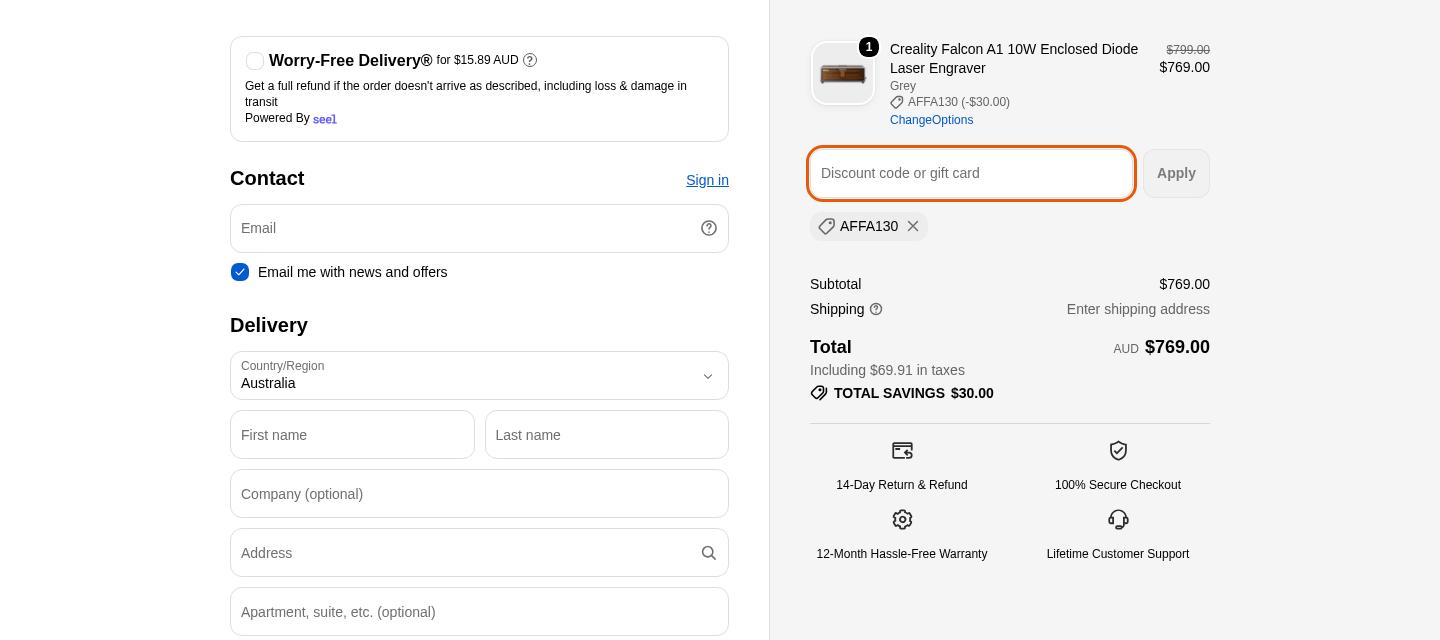This screenshot has width=1440, height=640.
Task: Click the Address field search magnifier icon
Action: (x=709, y=553)
